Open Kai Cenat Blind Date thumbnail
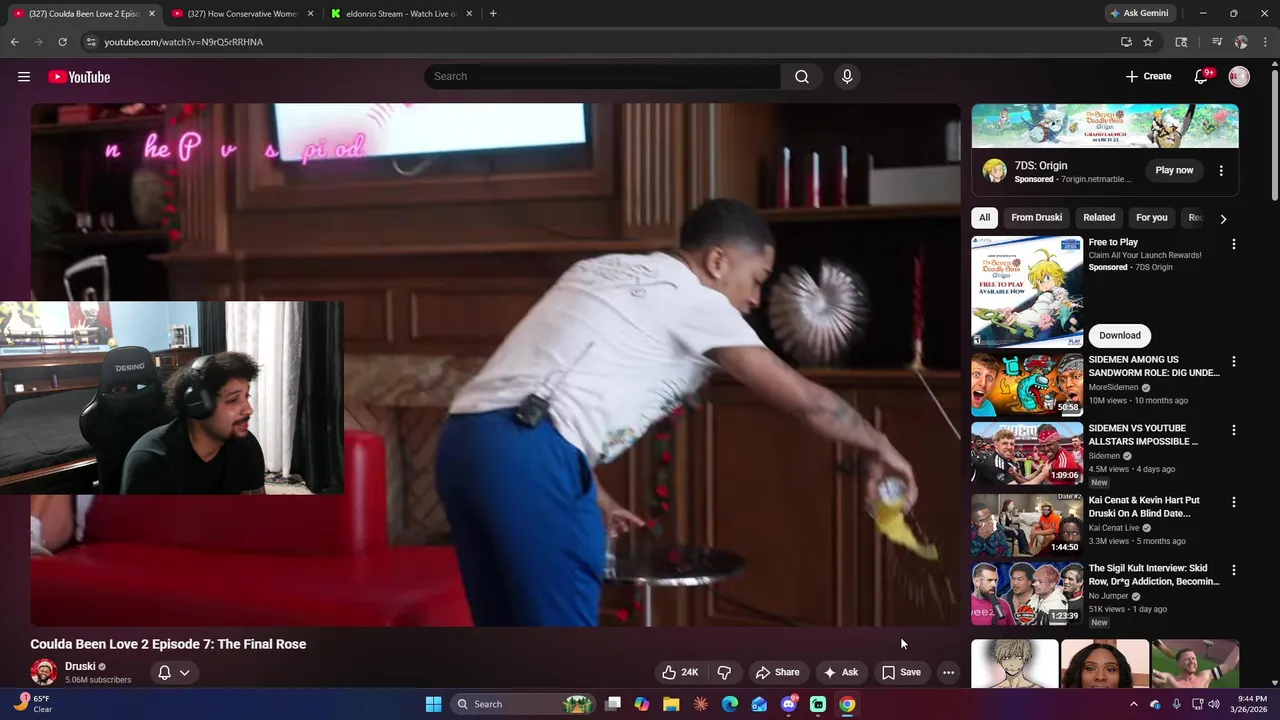The width and height of the screenshot is (1280, 720). click(1027, 525)
